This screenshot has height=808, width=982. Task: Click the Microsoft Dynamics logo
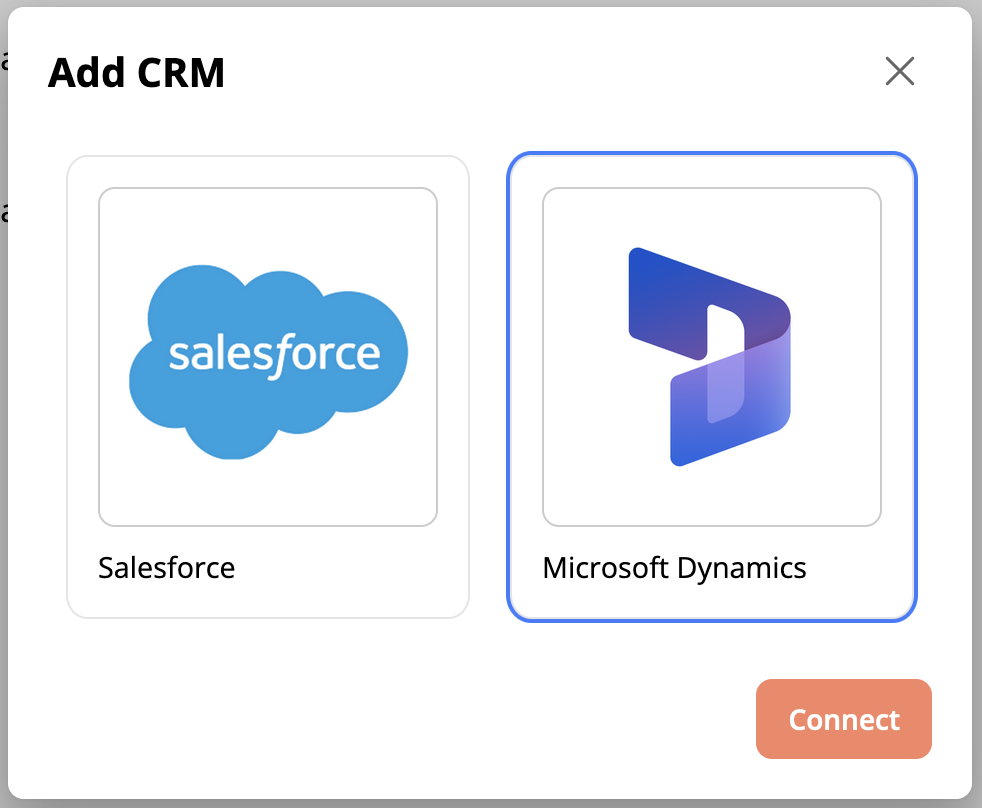coord(710,357)
